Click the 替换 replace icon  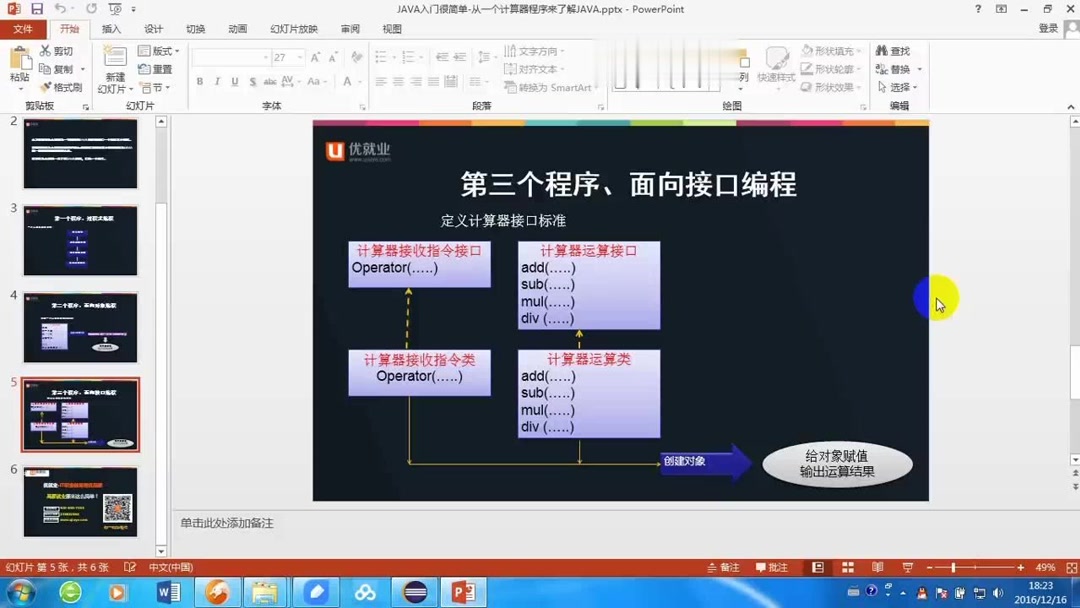coord(898,68)
